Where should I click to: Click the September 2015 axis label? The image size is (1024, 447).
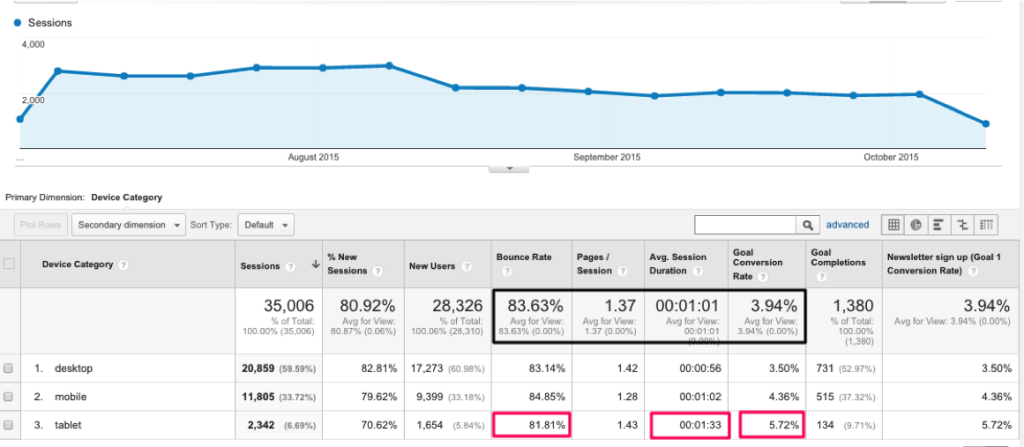pyautogui.click(x=607, y=157)
